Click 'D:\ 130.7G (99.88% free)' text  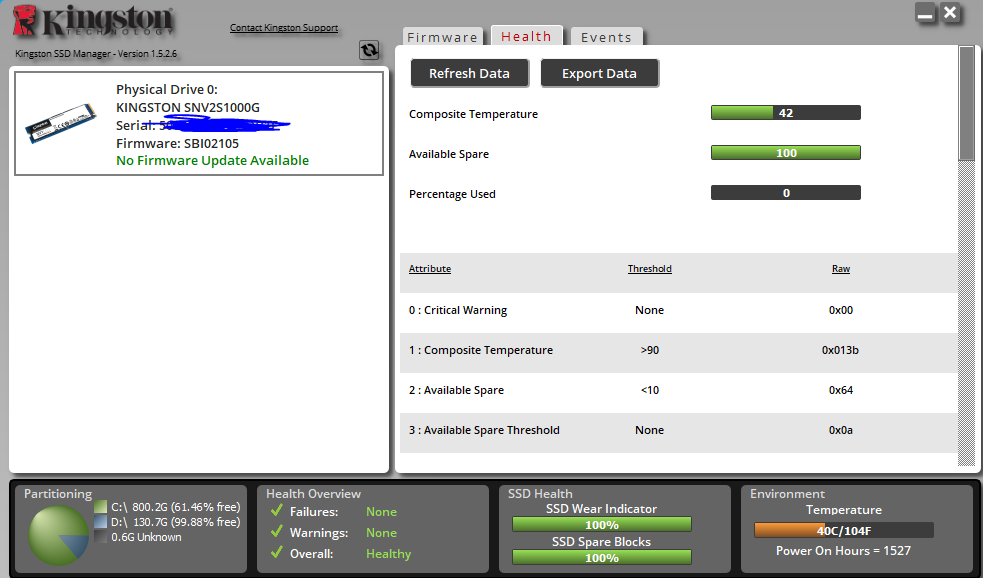point(176,522)
